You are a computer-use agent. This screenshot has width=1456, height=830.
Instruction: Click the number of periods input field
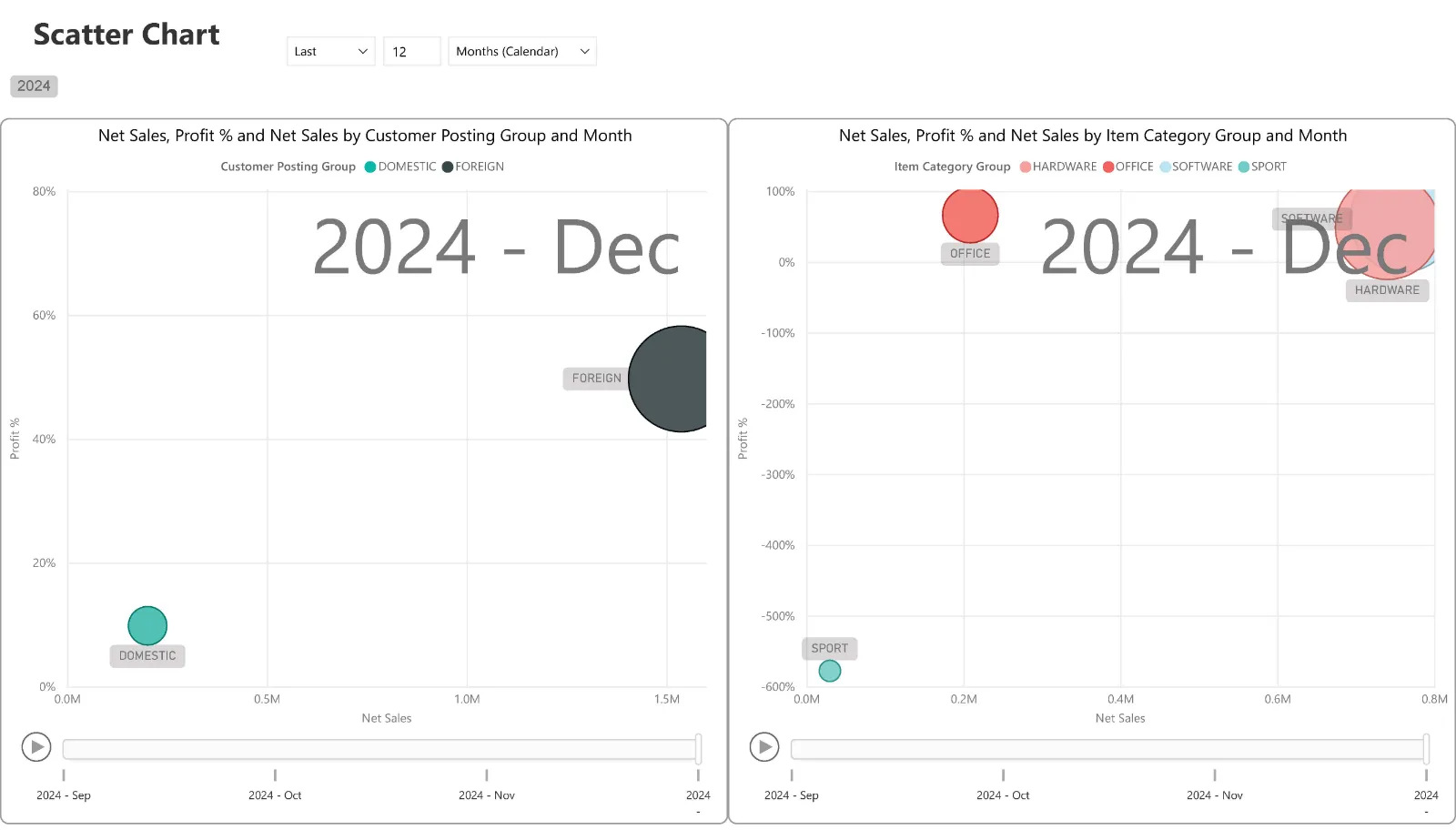click(411, 52)
